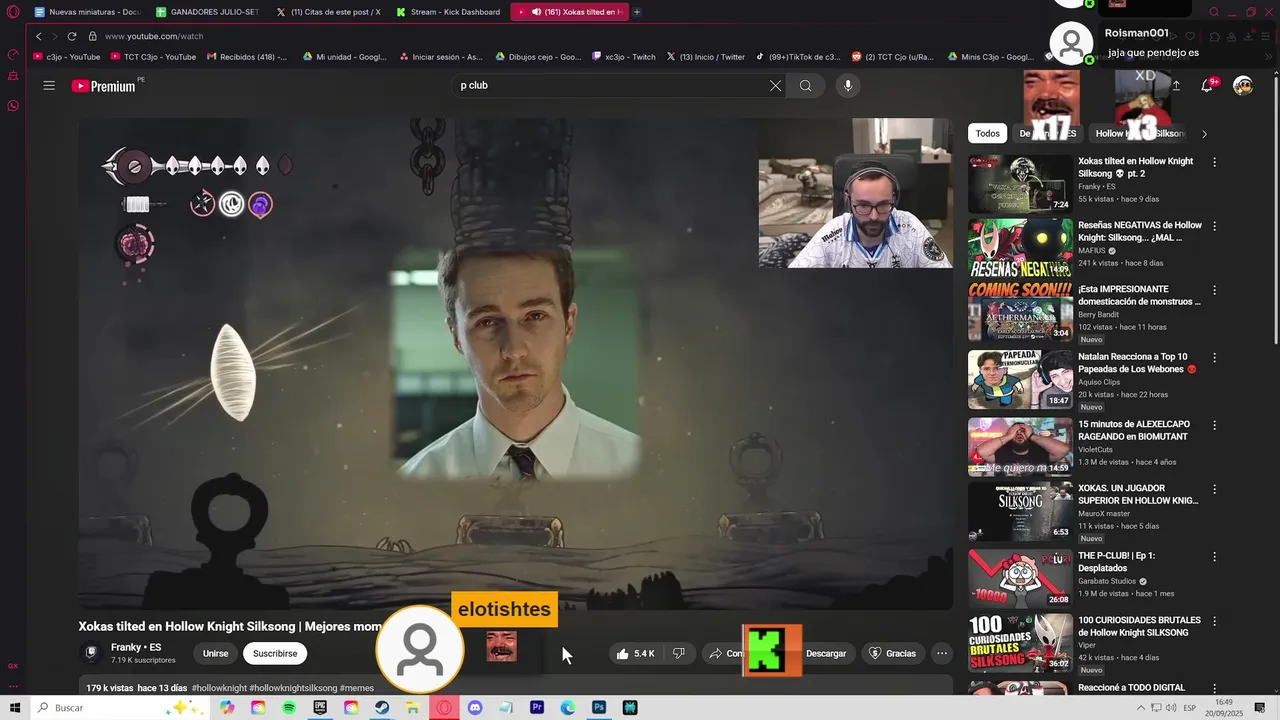
Task: Open Windows Start menu
Action: [15, 708]
